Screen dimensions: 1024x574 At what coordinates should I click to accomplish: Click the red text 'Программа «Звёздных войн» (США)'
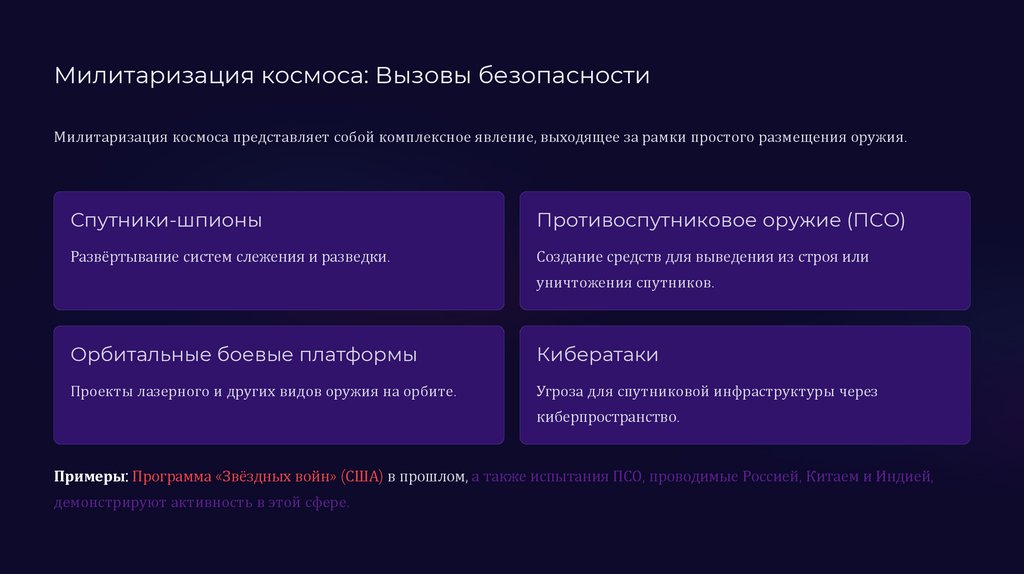(257, 477)
